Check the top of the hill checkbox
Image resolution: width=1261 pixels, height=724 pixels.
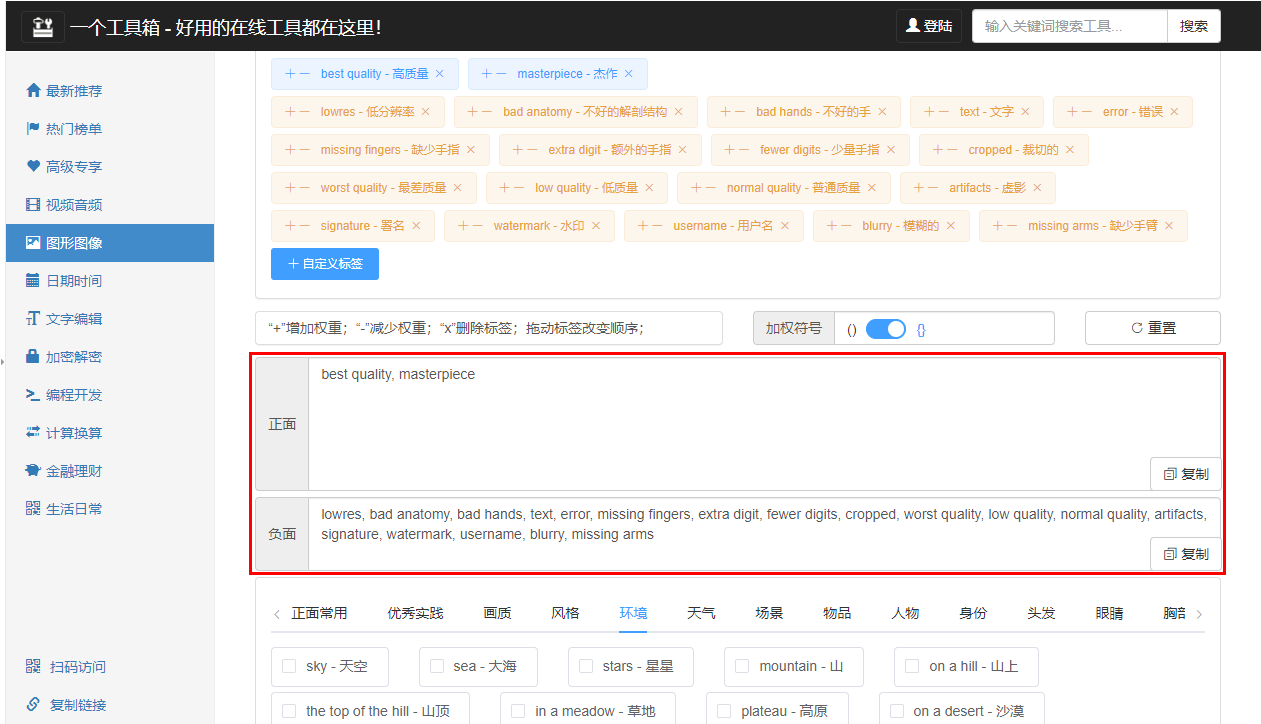tap(289, 711)
